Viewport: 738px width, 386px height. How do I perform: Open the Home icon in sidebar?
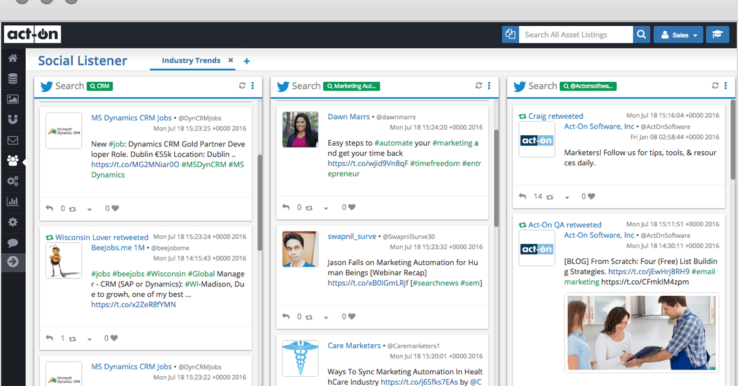pos(13,58)
